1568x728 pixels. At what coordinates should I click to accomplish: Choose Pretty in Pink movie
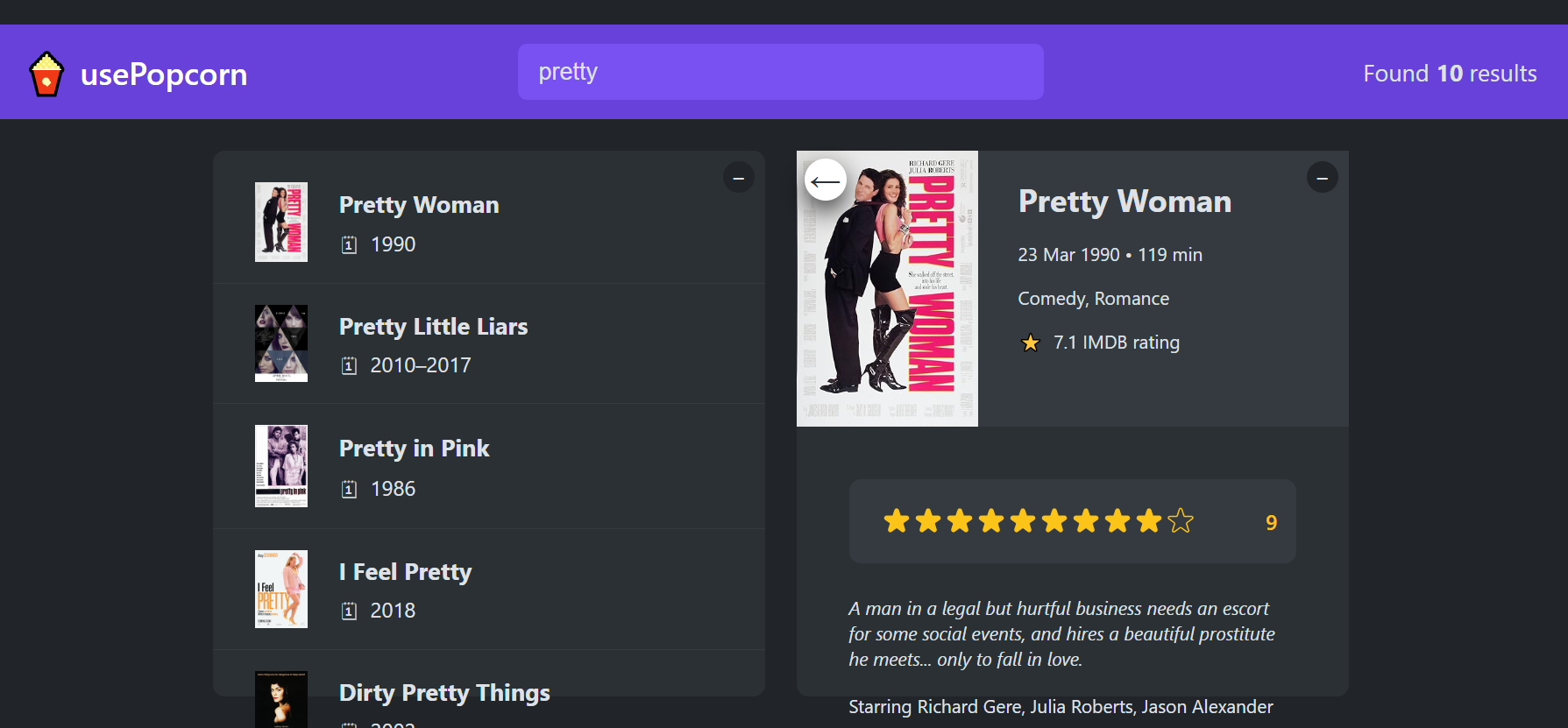click(x=414, y=449)
